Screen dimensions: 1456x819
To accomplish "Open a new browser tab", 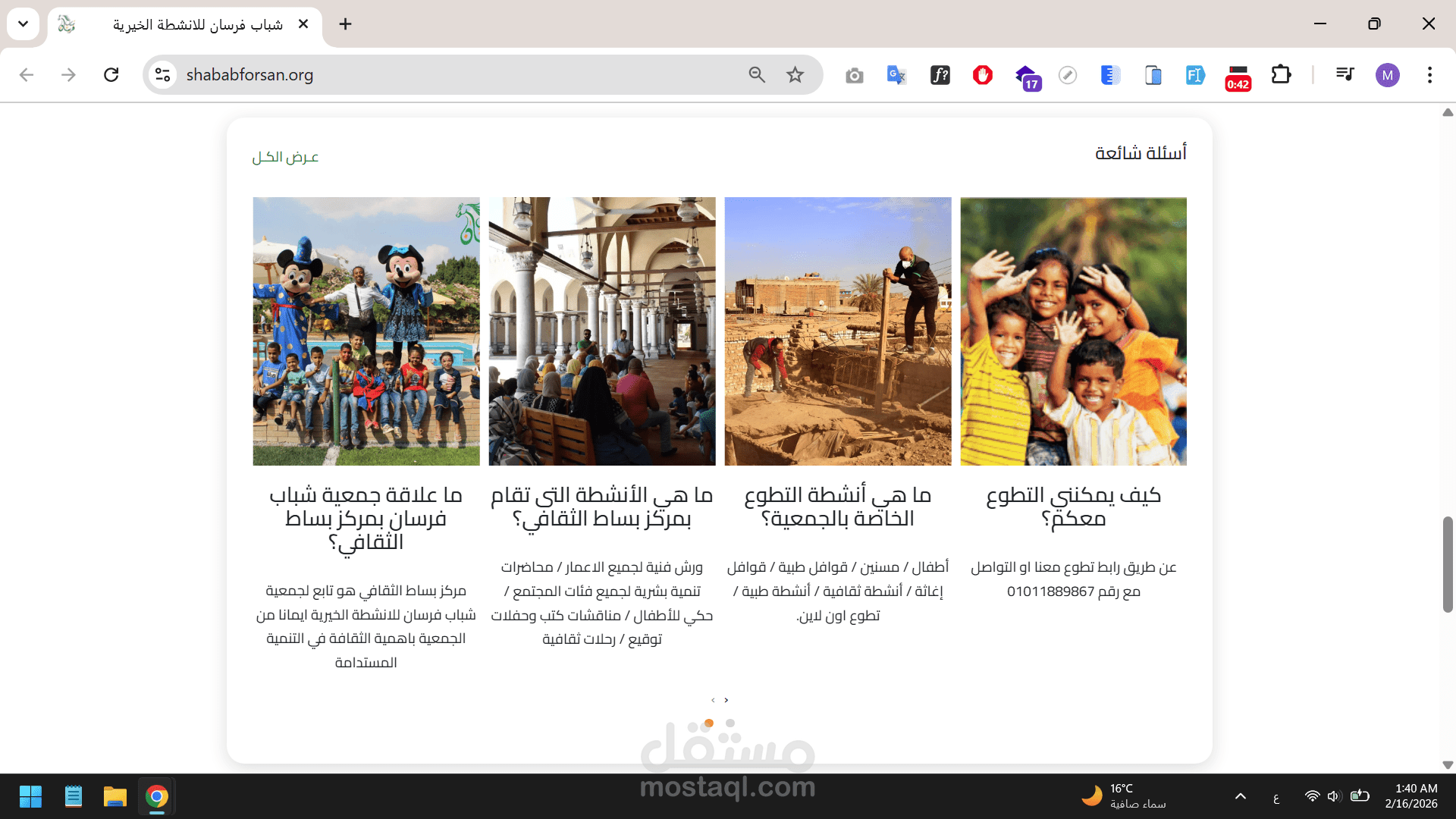I will 345,24.
